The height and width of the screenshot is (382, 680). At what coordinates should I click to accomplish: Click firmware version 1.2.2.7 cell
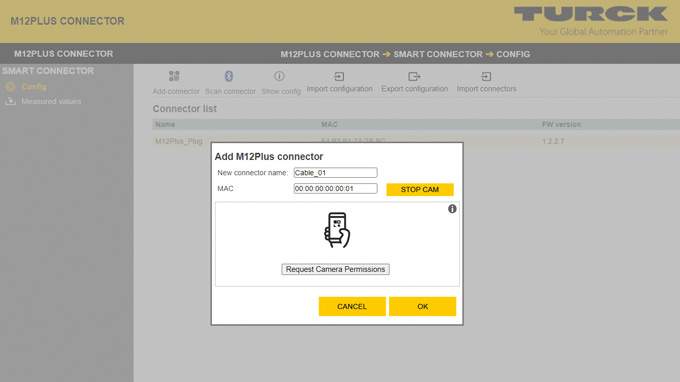tap(553, 141)
